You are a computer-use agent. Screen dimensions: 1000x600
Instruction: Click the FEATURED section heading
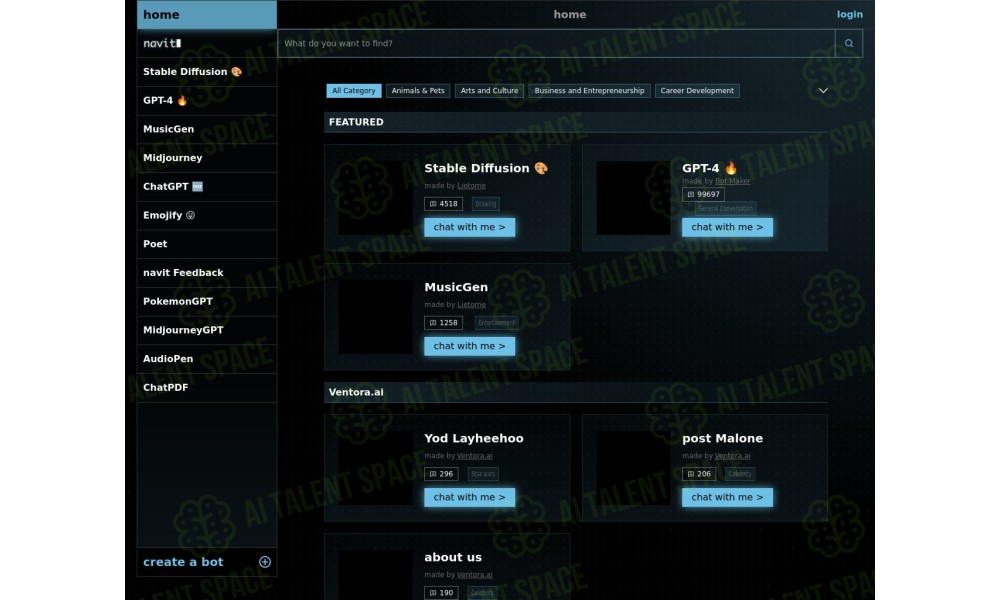pyautogui.click(x=356, y=122)
